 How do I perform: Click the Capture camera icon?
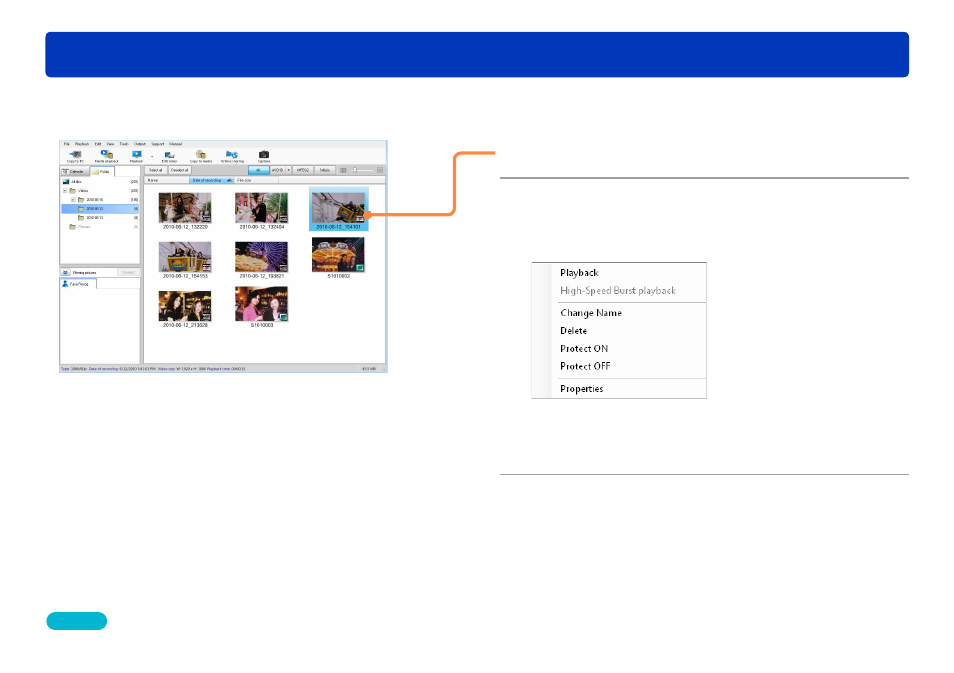point(264,155)
